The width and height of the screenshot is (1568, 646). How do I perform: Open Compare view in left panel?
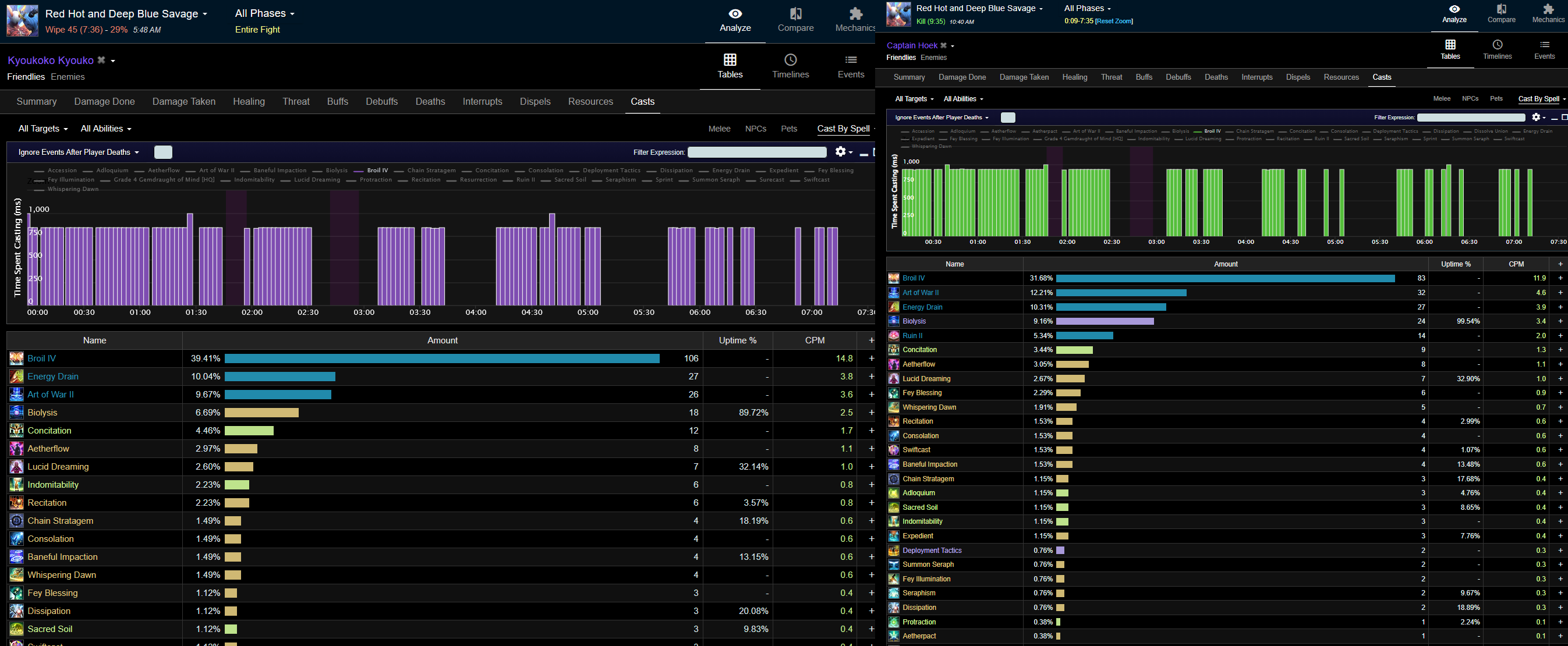point(795,14)
